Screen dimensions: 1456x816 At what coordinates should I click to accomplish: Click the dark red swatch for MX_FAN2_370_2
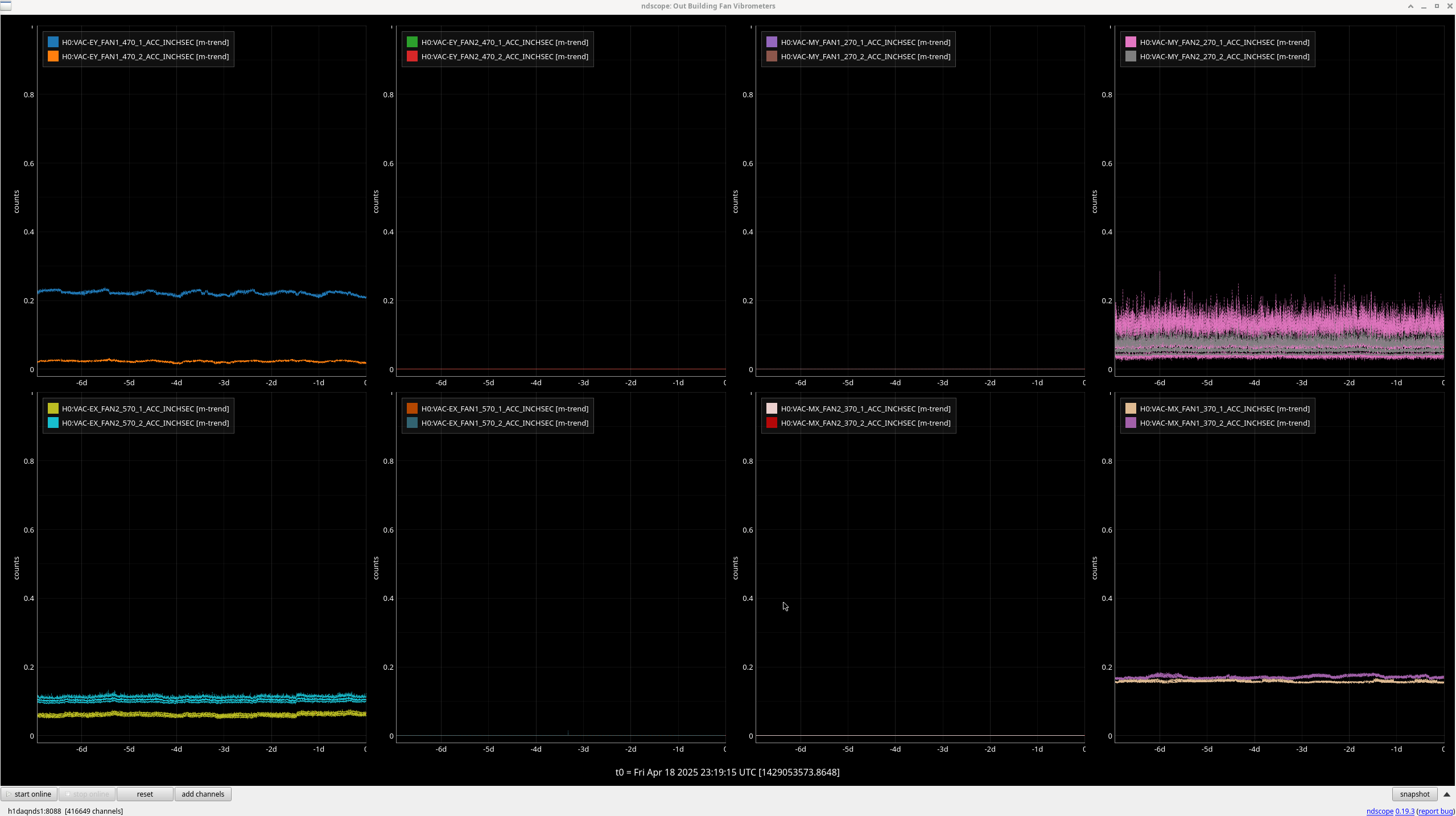[x=772, y=423]
